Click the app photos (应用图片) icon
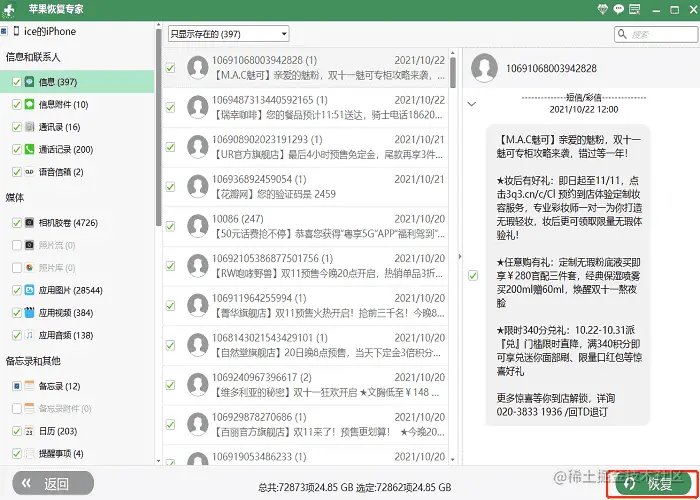 click(x=29, y=290)
